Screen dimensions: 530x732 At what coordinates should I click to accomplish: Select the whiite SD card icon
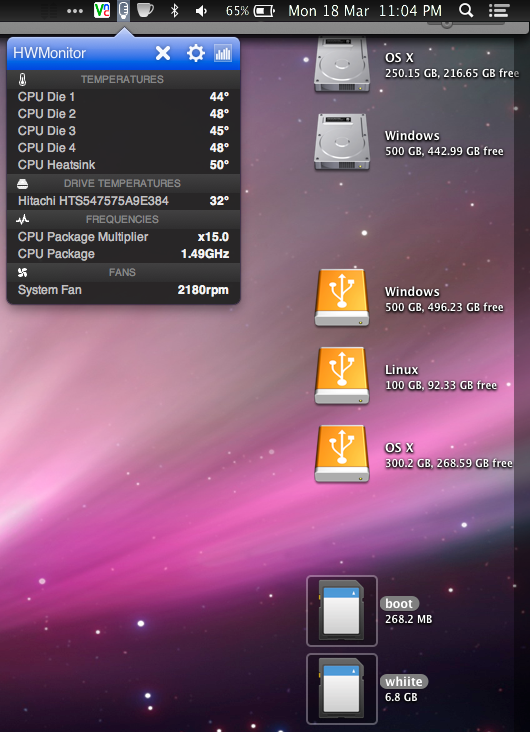342,689
